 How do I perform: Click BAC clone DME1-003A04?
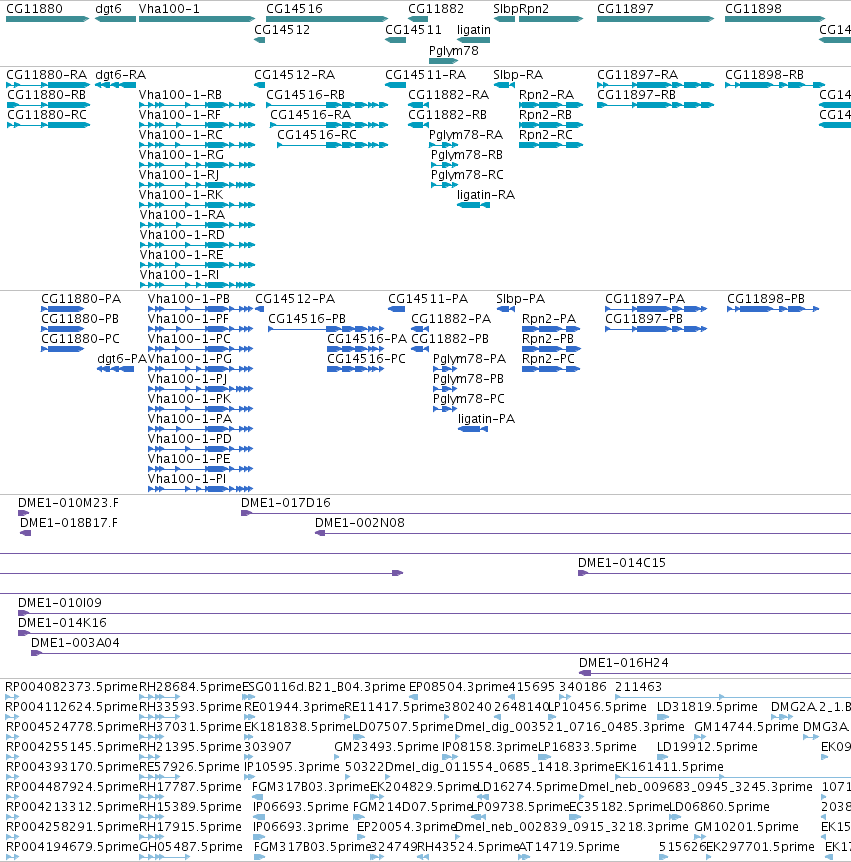coord(75,643)
